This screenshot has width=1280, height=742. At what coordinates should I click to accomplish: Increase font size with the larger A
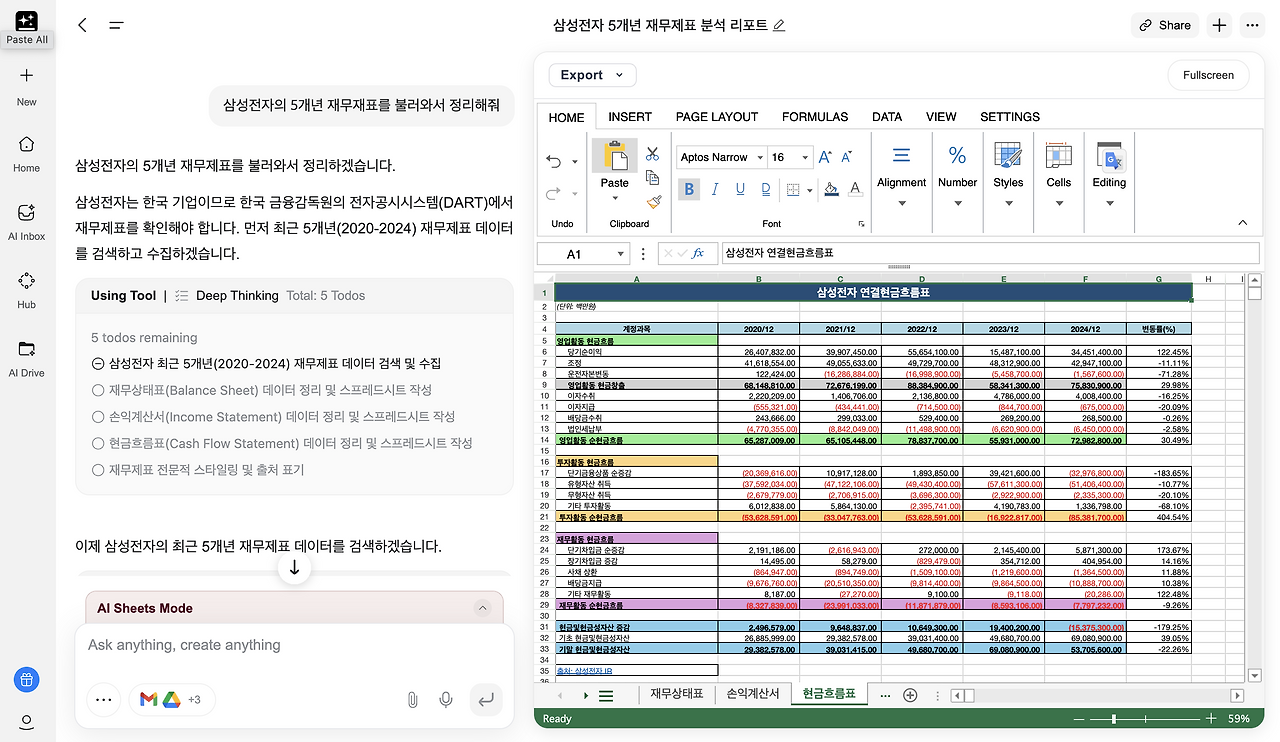coord(825,157)
